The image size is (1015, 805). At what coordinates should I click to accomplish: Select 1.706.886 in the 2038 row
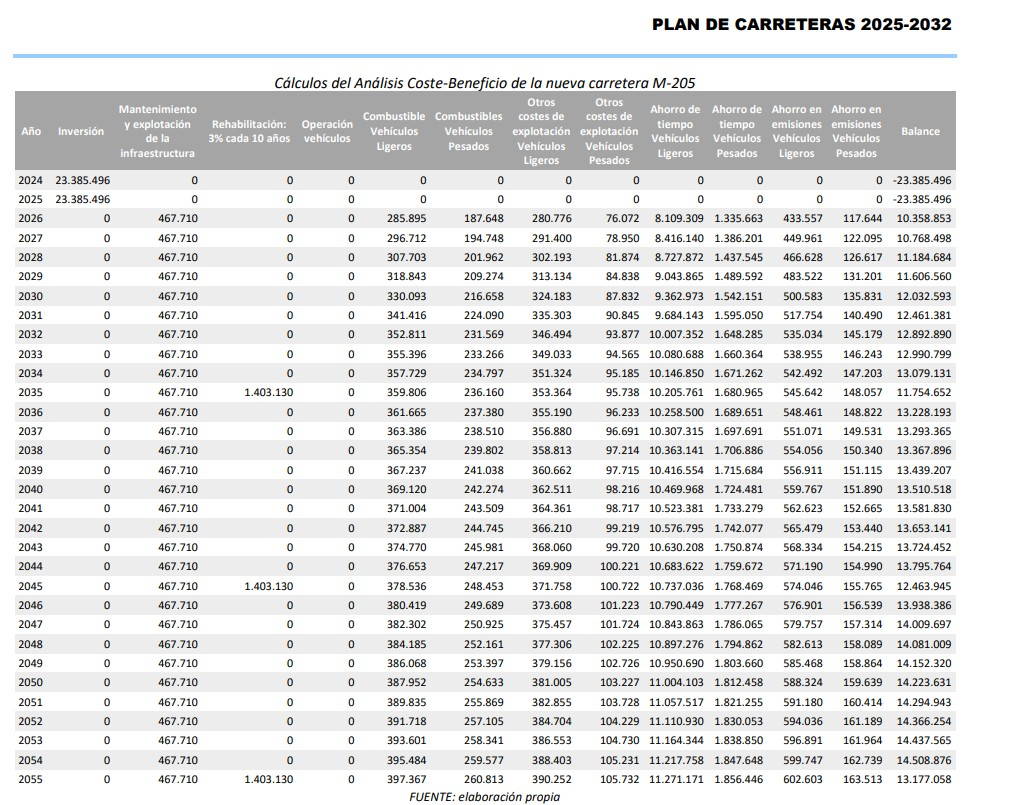click(x=739, y=450)
